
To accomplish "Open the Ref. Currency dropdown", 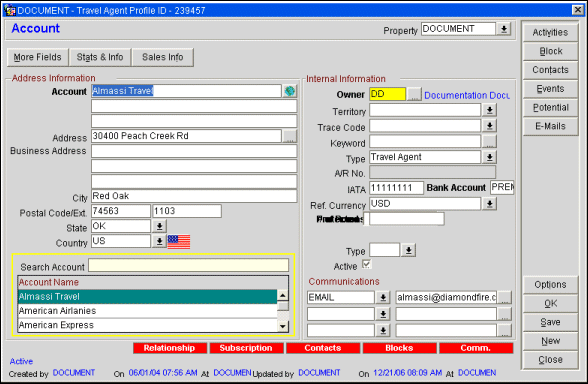I will [489, 204].
